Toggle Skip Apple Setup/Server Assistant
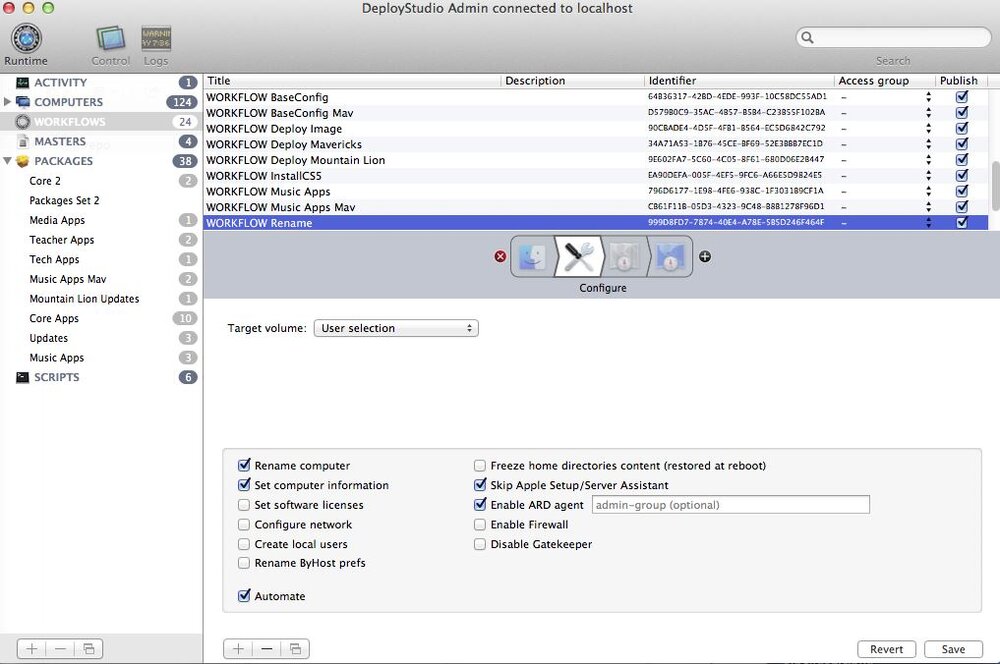The width and height of the screenshot is (1000, 664). click(x=480, y=485)
